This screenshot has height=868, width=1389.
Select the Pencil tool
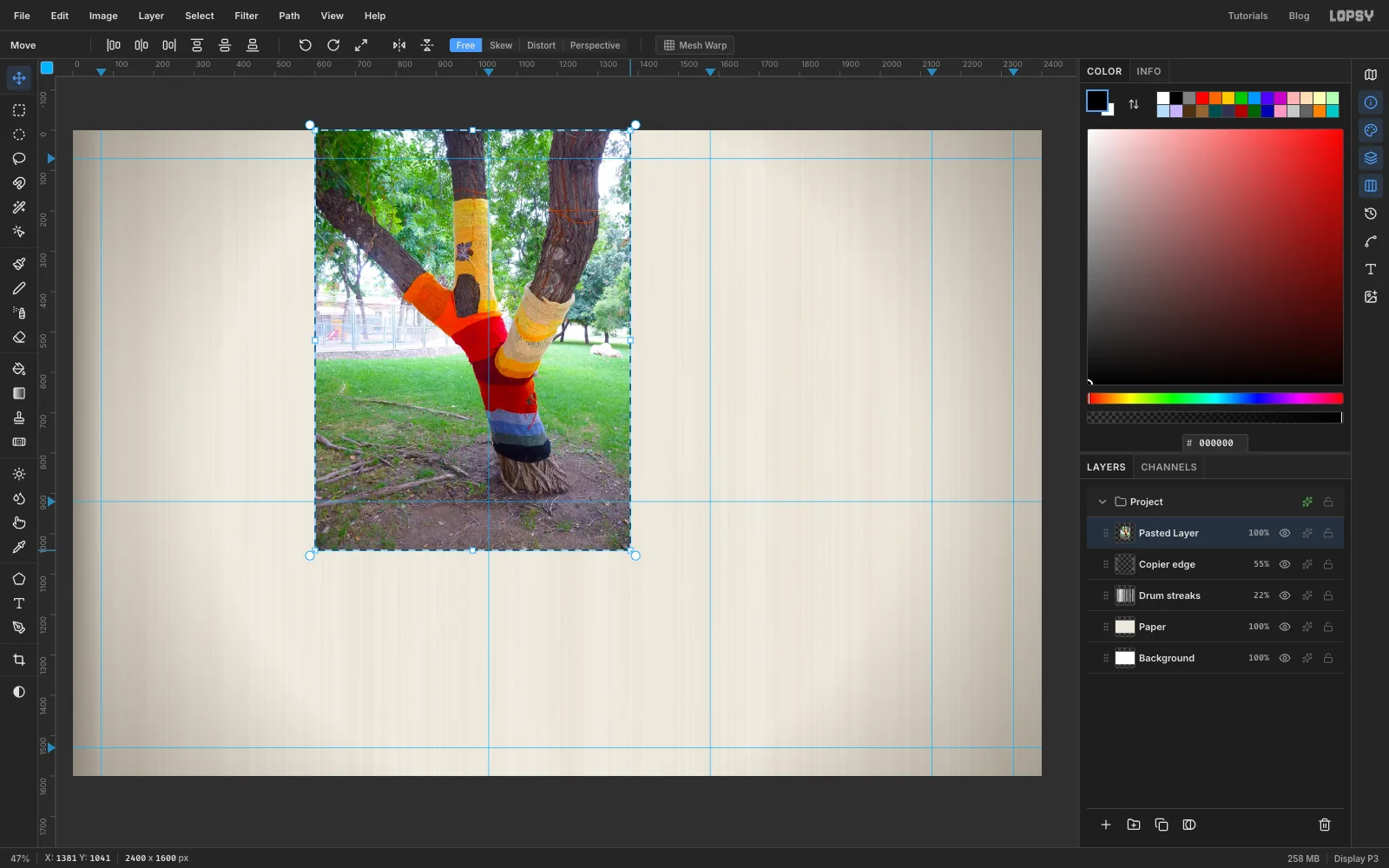click(19, 288)
